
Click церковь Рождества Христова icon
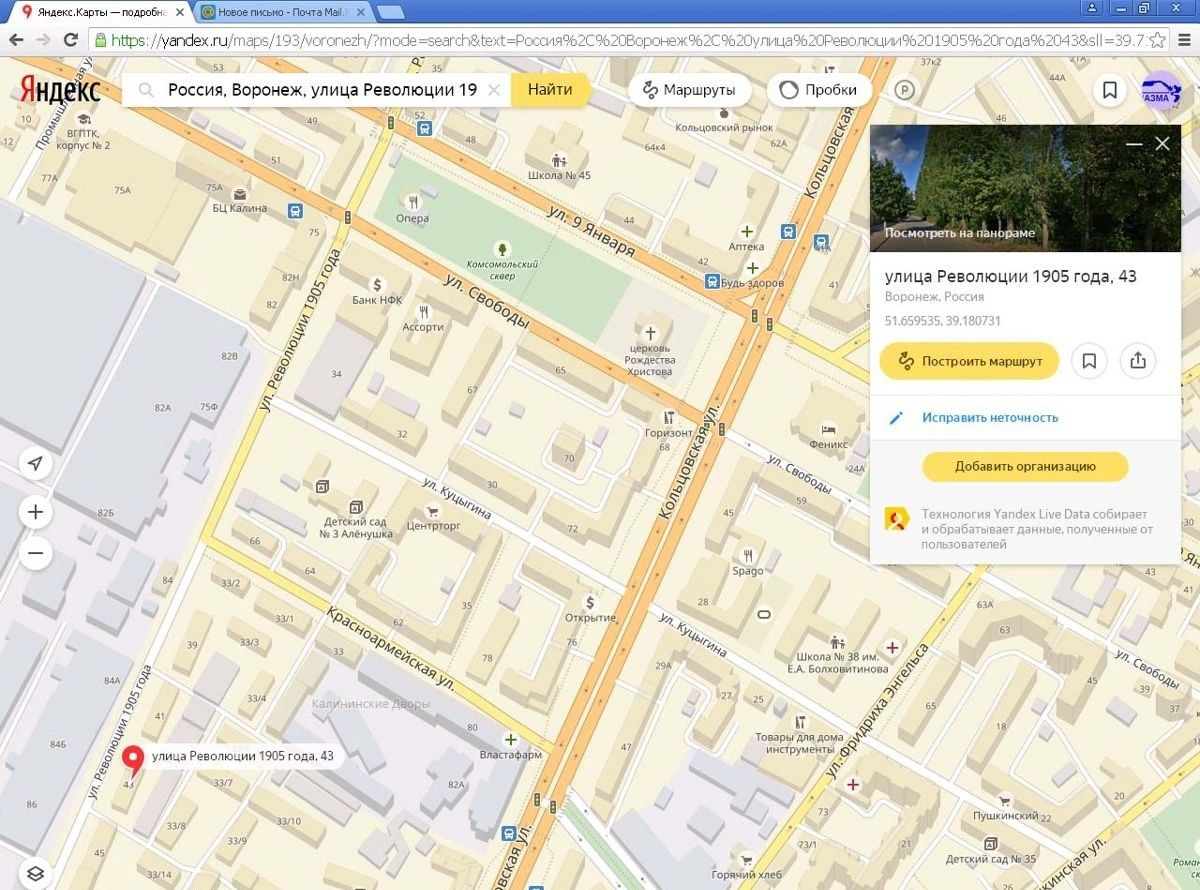[x=651, y=332]
